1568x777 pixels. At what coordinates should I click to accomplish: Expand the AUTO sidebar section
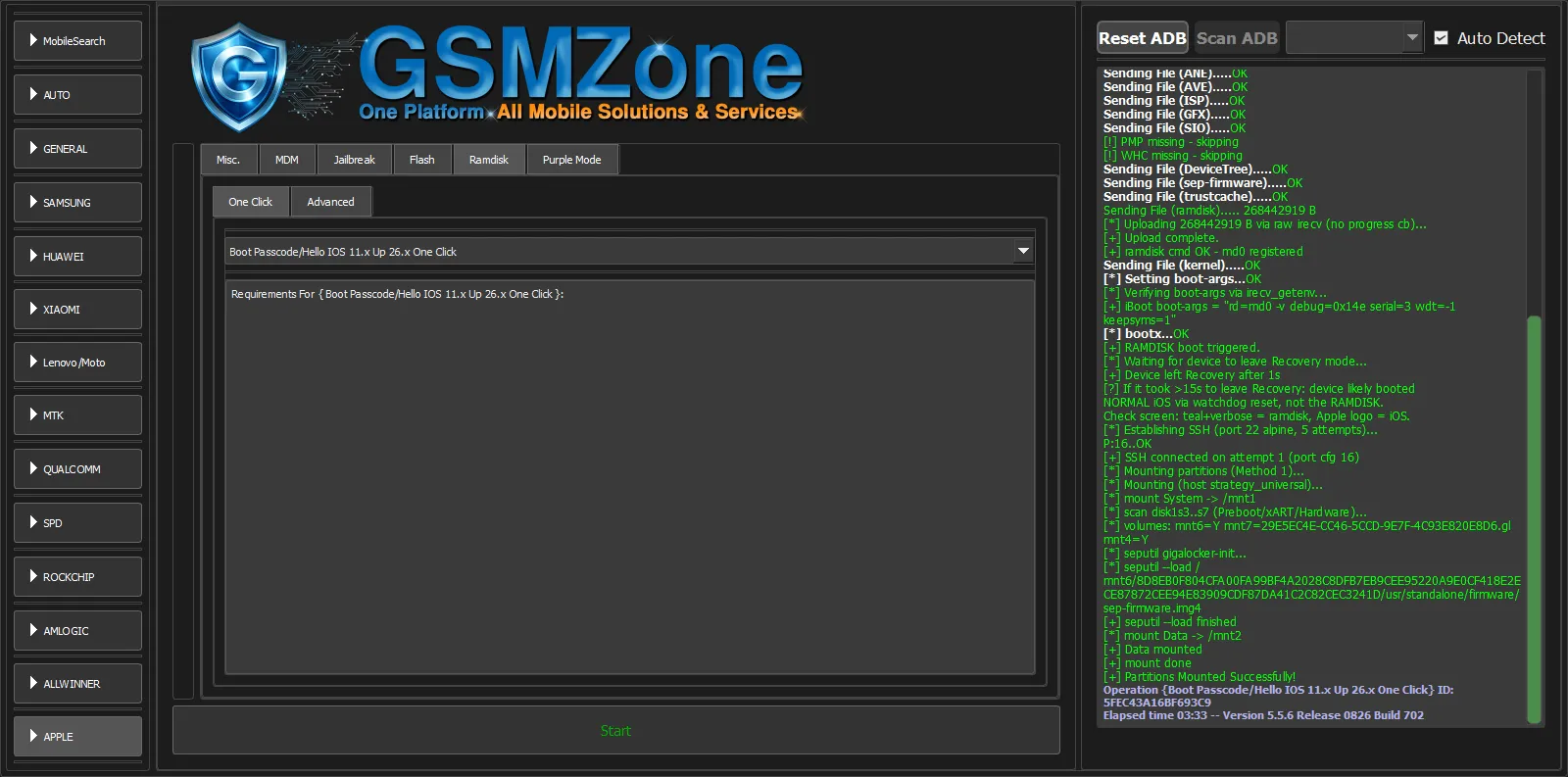click(77, 95)
